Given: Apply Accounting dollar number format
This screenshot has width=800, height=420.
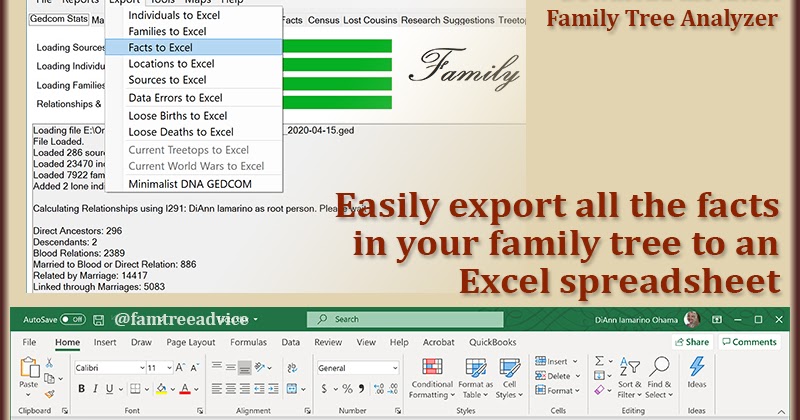Looking at the screenshot, I should click(324, 389).
